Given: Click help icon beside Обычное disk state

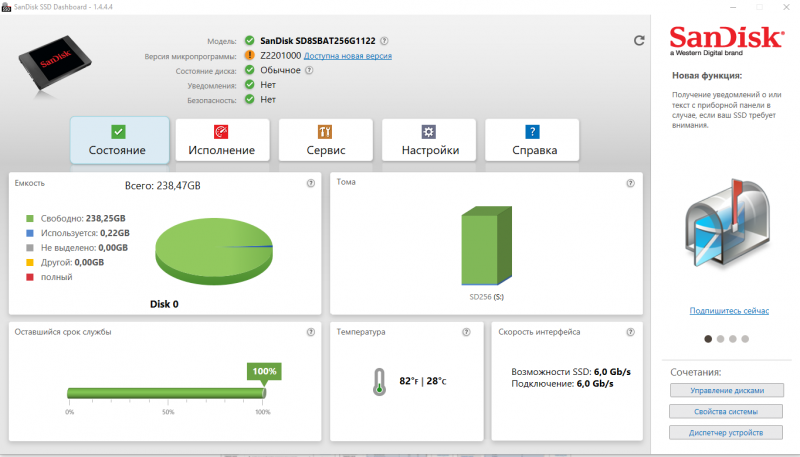Looking at the screenshot, I should (x=309, y=70).
